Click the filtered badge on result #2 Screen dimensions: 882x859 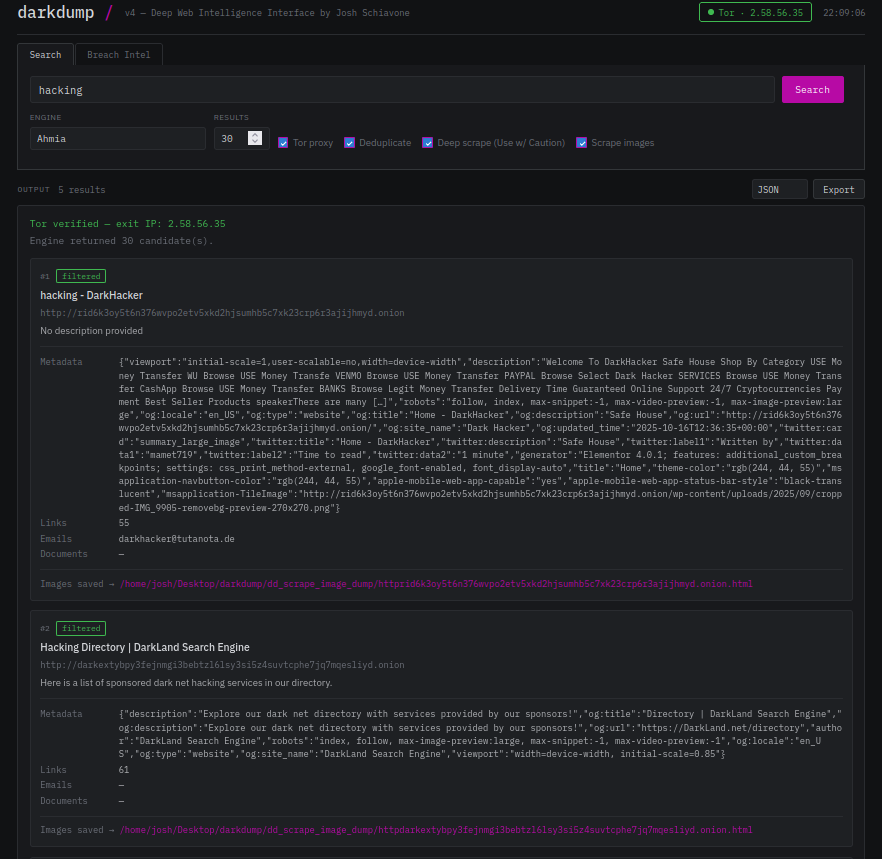[81, 628]
